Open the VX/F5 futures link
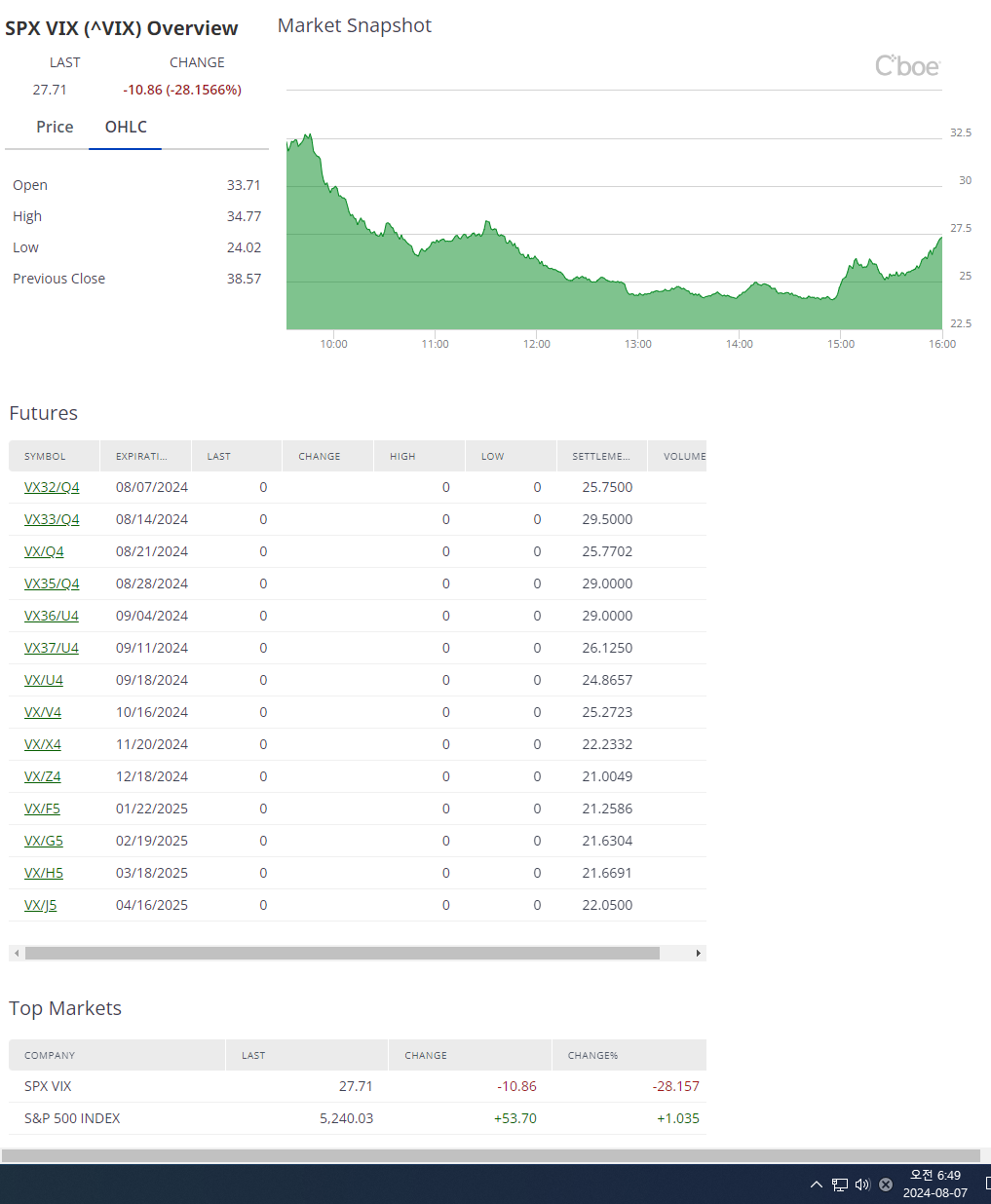 click(x=42, y=809)
